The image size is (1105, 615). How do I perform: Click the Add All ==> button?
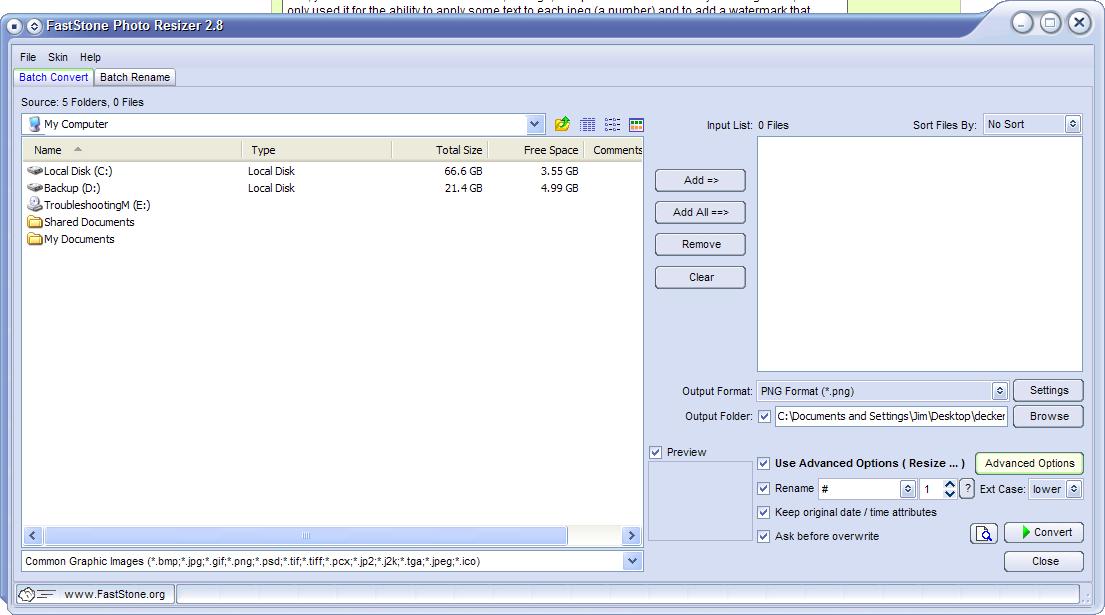click(700, 212)
